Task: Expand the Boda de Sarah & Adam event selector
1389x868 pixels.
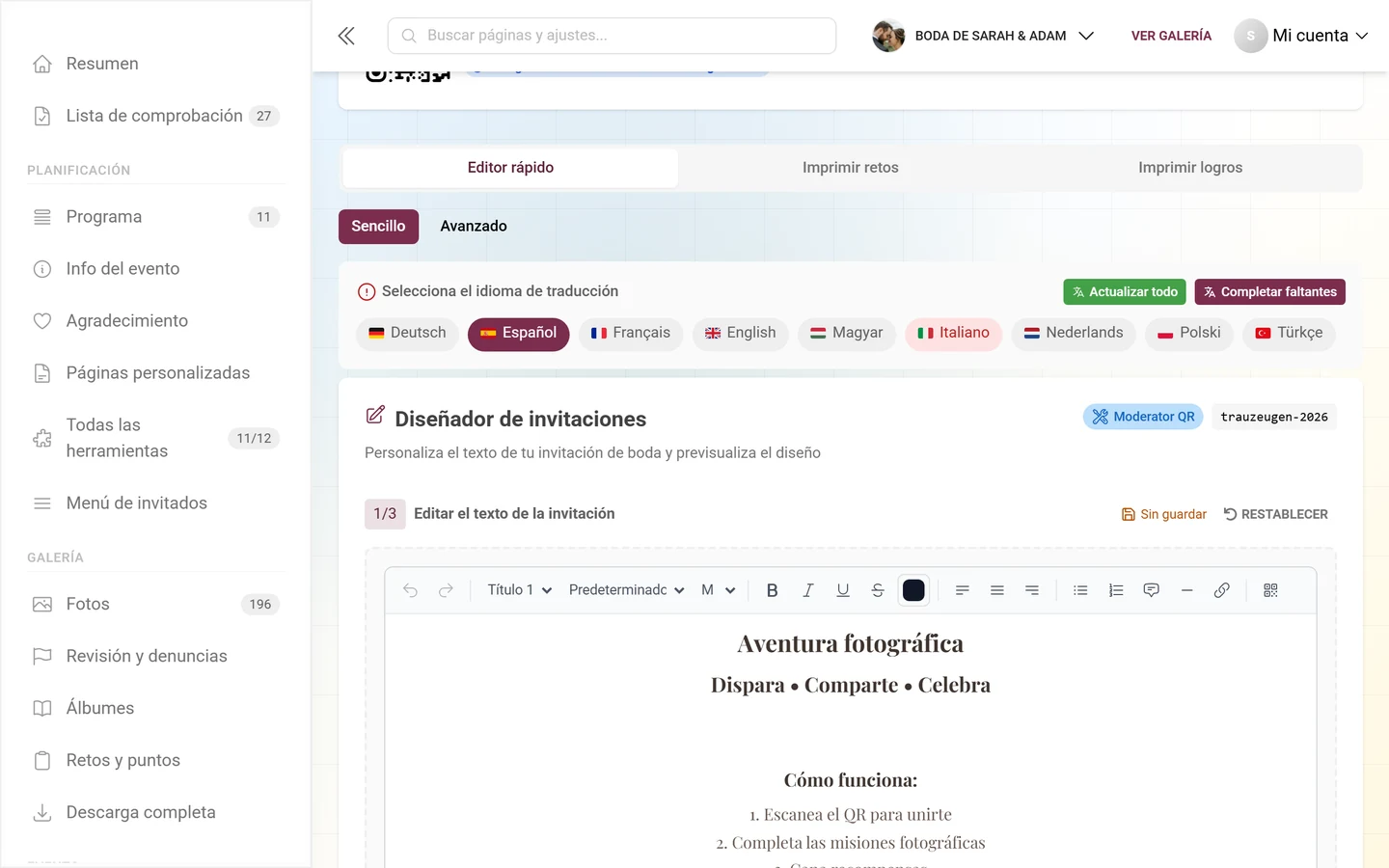Action: pos(983,36)
